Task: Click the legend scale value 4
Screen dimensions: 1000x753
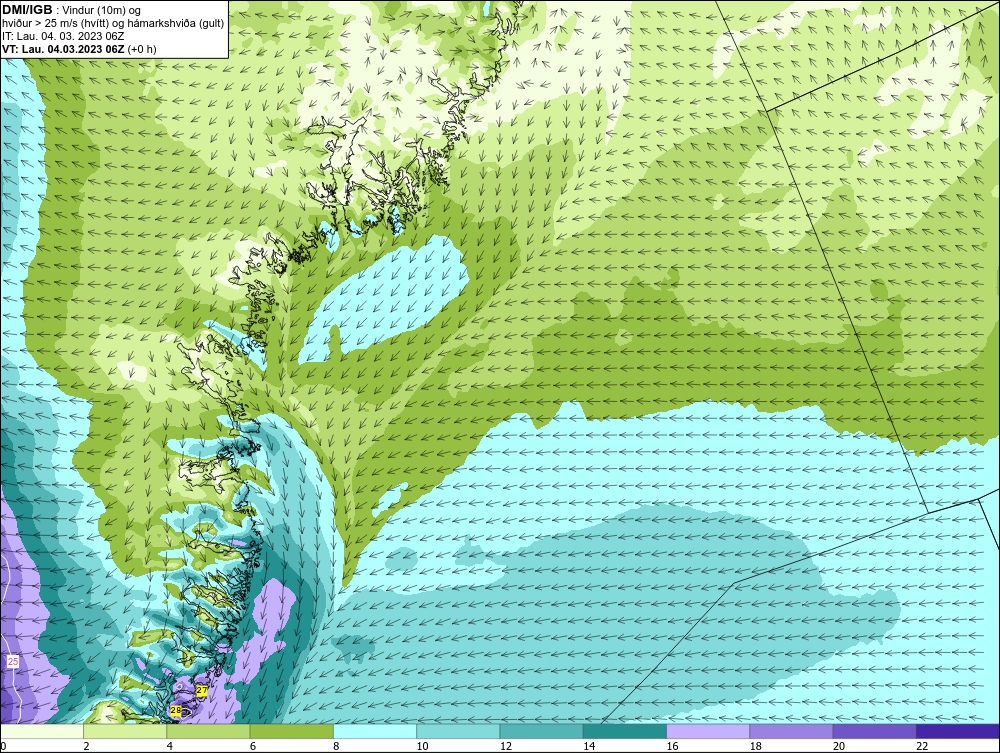Action: 170,746
